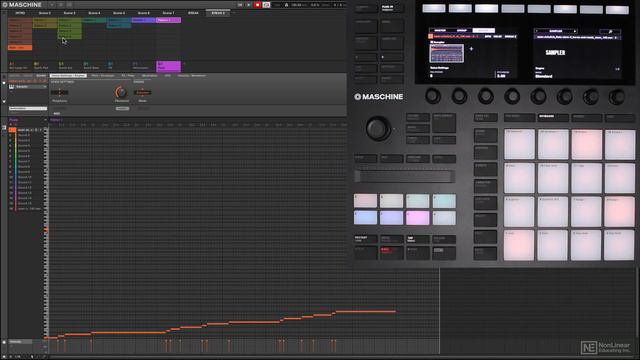Click the metronome icon beside the tempo

(x=286, y=5)
